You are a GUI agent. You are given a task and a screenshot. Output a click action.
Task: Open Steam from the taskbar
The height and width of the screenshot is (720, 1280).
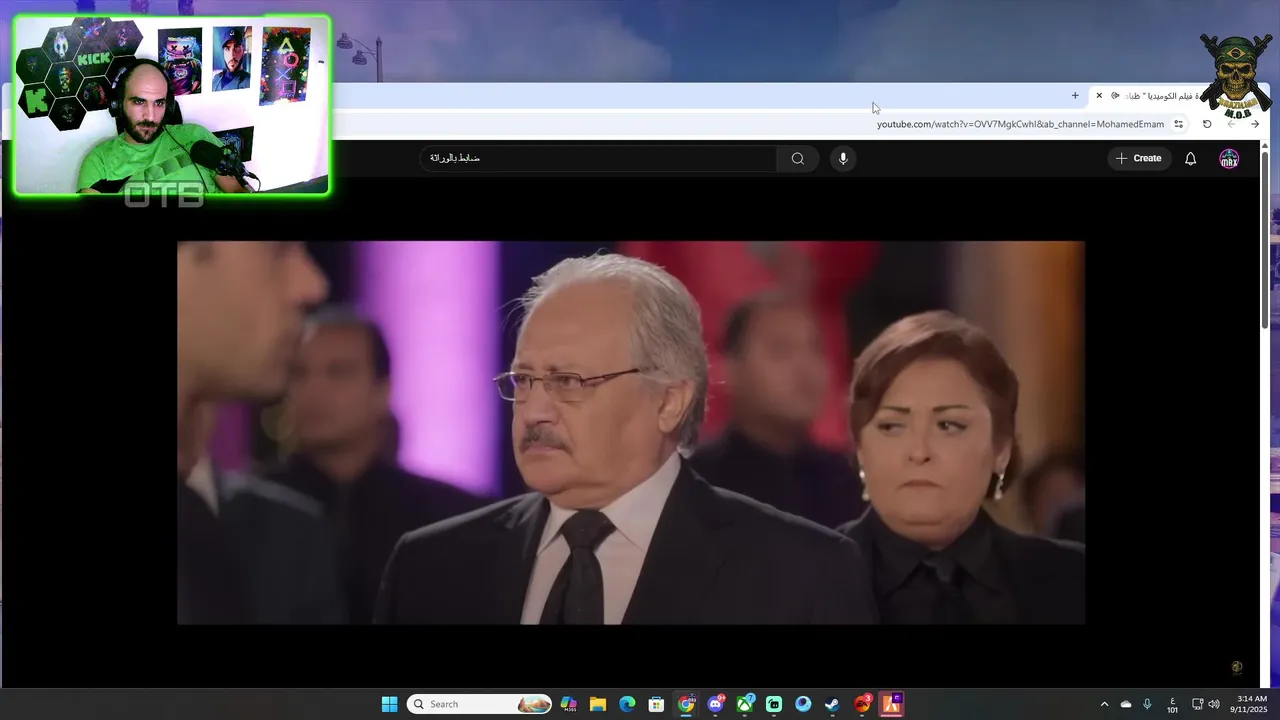click(x=832, y=704)
